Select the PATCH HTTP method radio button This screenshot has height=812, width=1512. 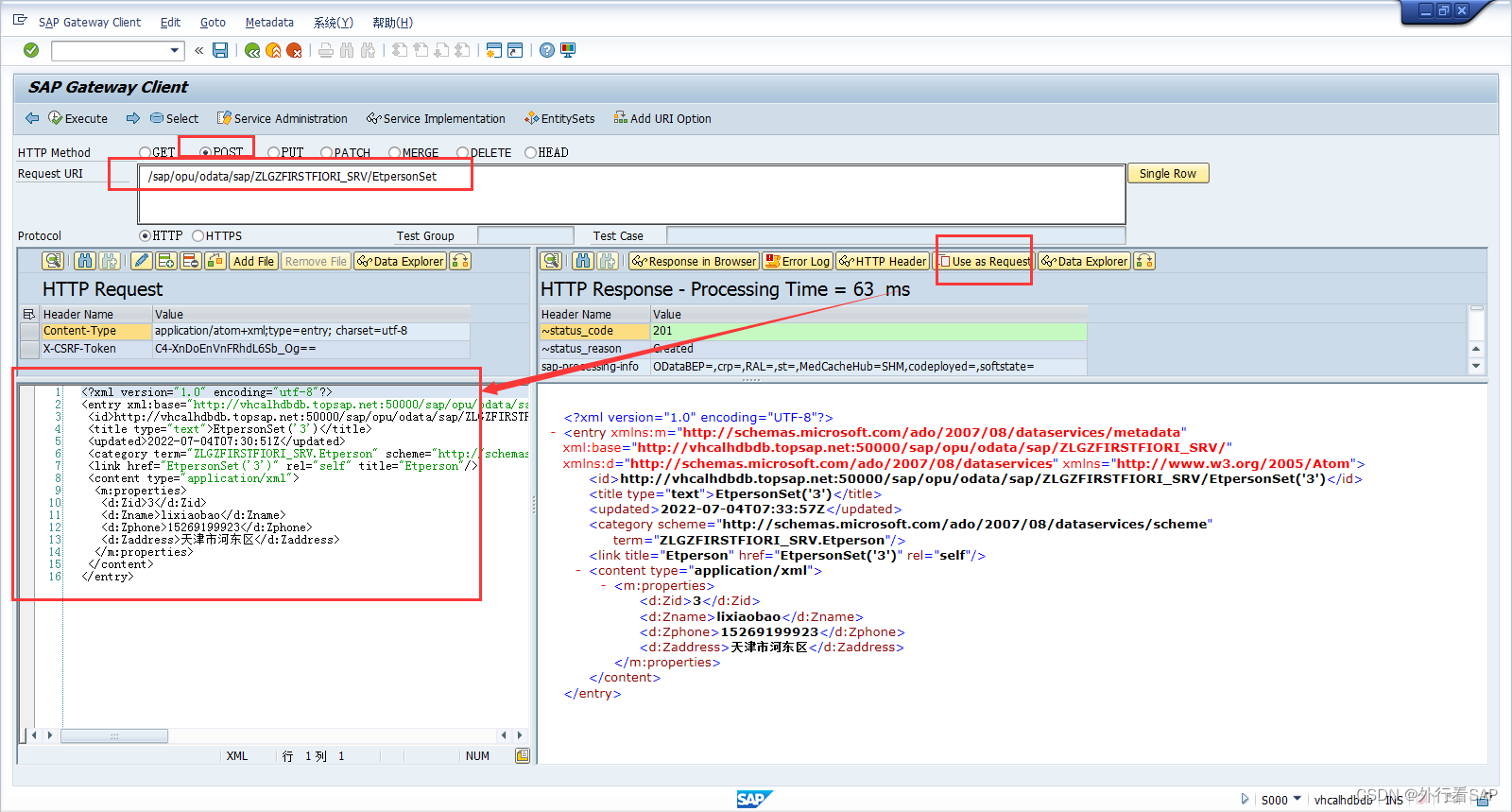click(326, 152)
